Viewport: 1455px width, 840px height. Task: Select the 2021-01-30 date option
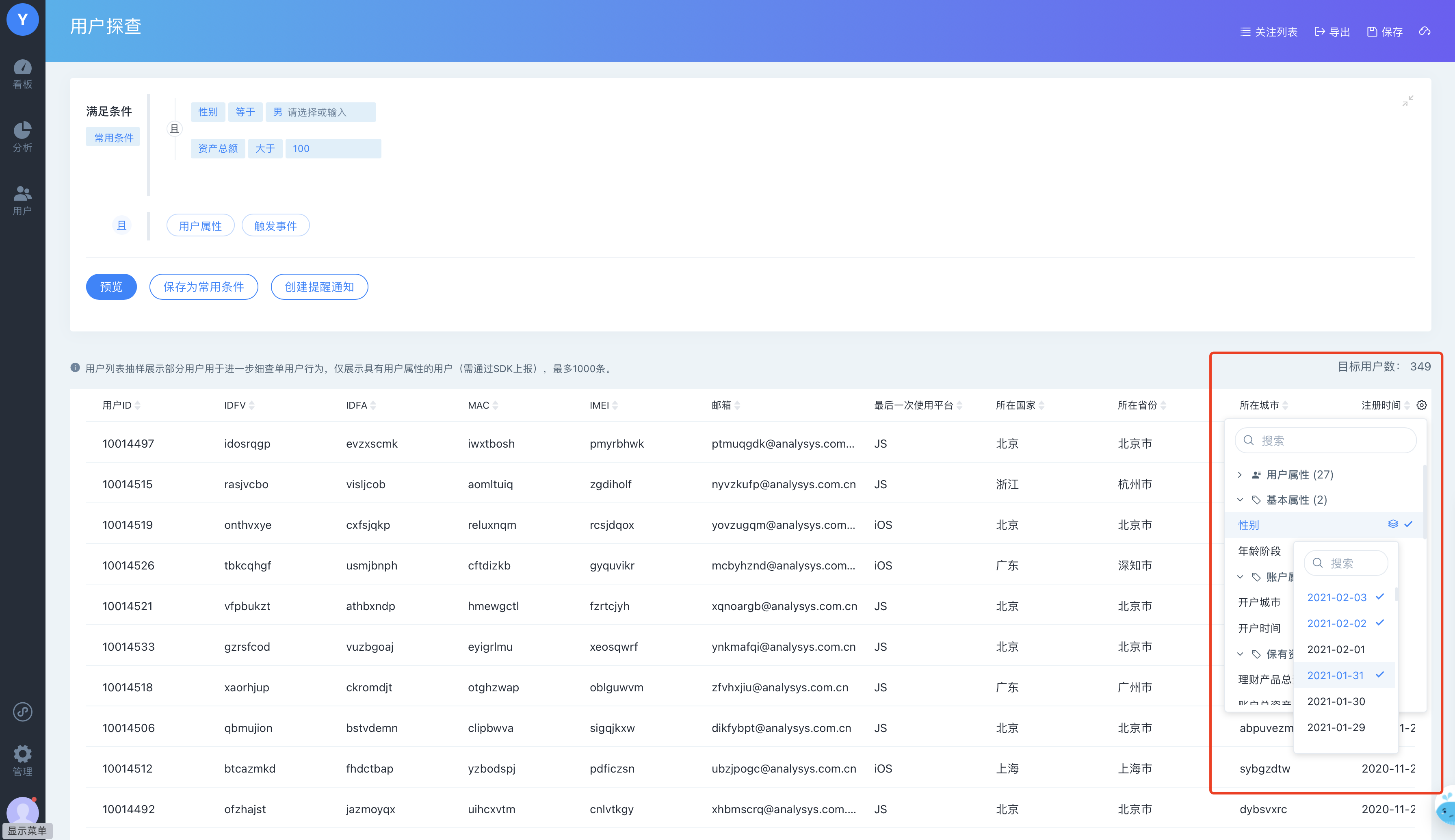click(1344, 701)
